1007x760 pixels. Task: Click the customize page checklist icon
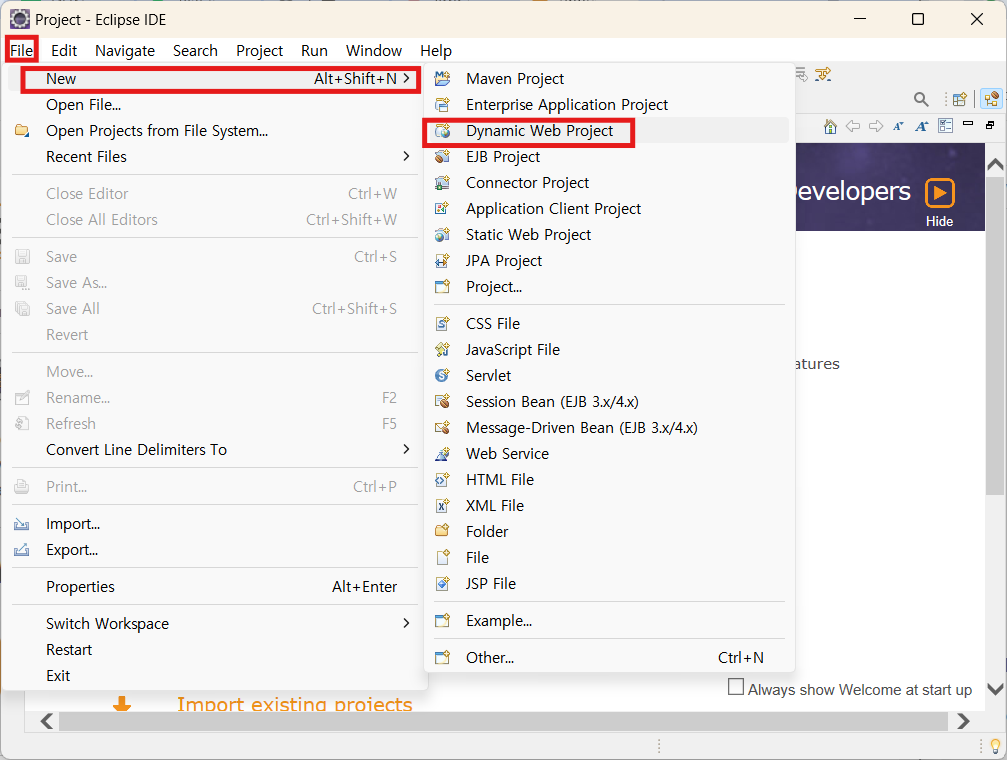point(946,126)
